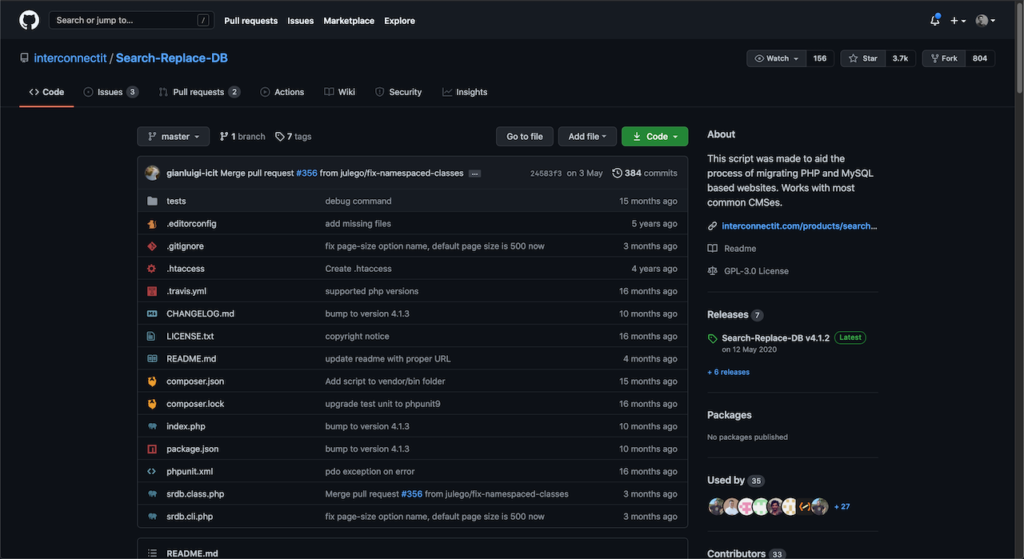This screenshot has height=559, width=1024.
Task: Click the srdb.class.php file icon
Action: coord(152,494)
